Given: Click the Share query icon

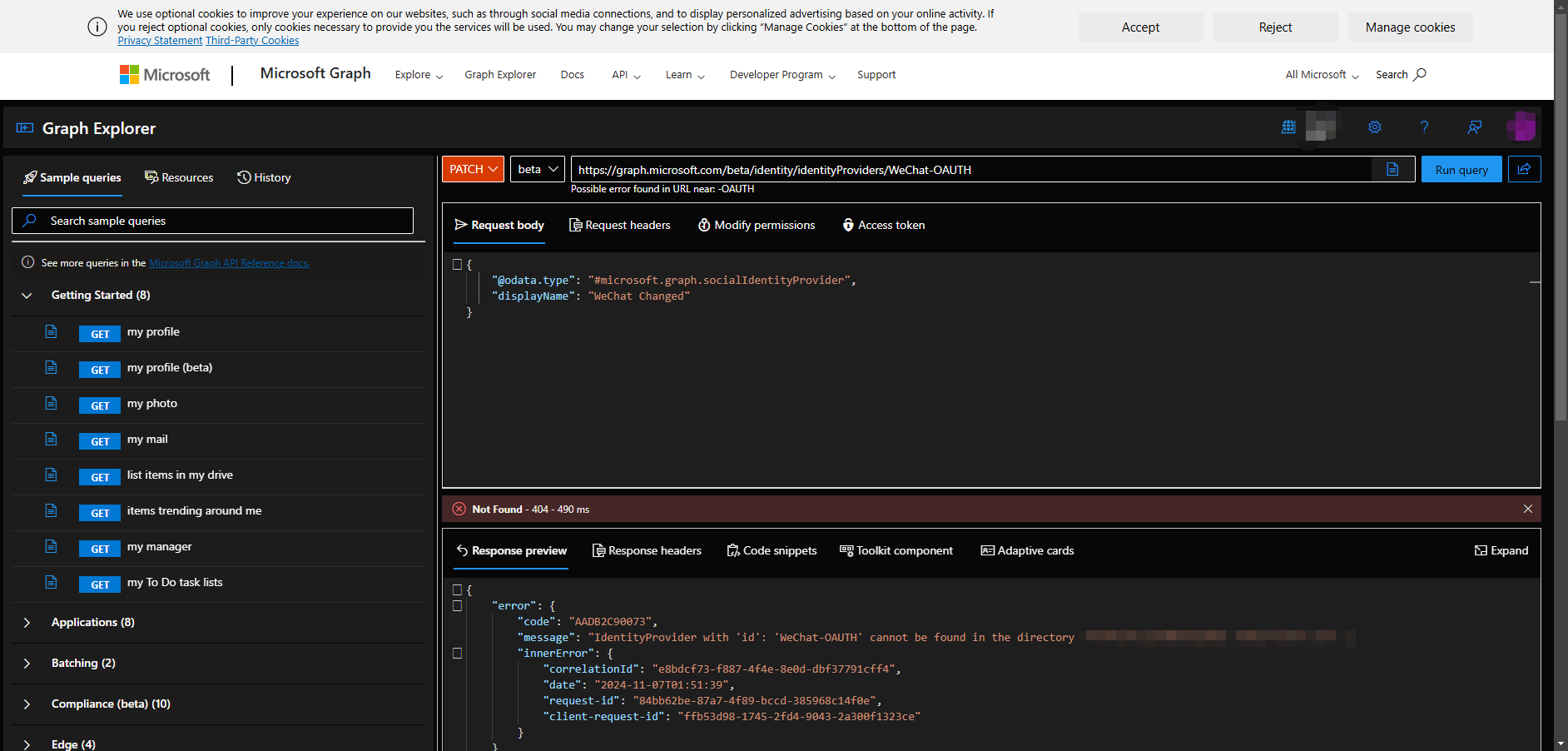Looking at the screenshot, I should pyautogui.click(x=1524, y=169).
